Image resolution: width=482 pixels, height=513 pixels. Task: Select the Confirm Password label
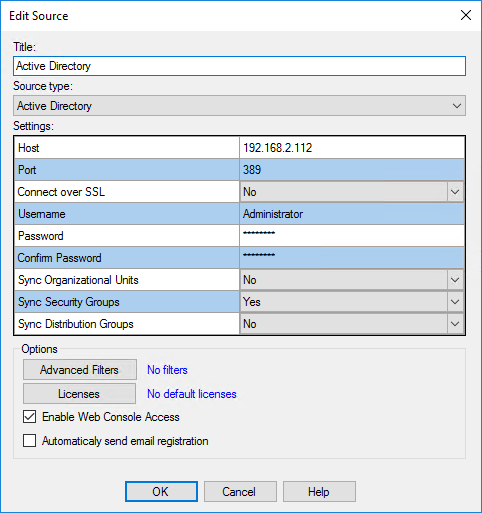tap(59, 258)
